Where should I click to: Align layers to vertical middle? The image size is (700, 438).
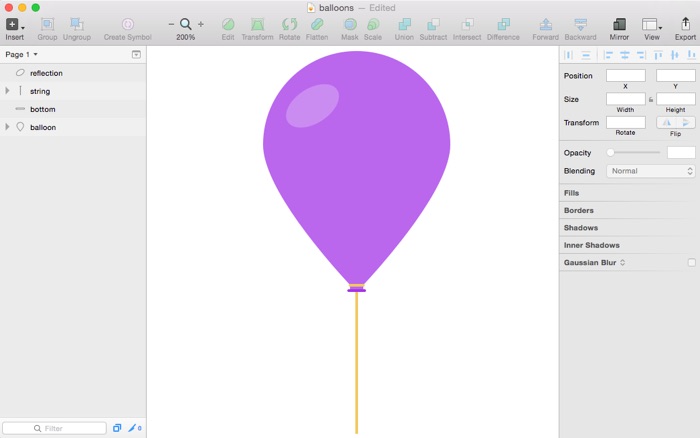[x=675, y=55]
